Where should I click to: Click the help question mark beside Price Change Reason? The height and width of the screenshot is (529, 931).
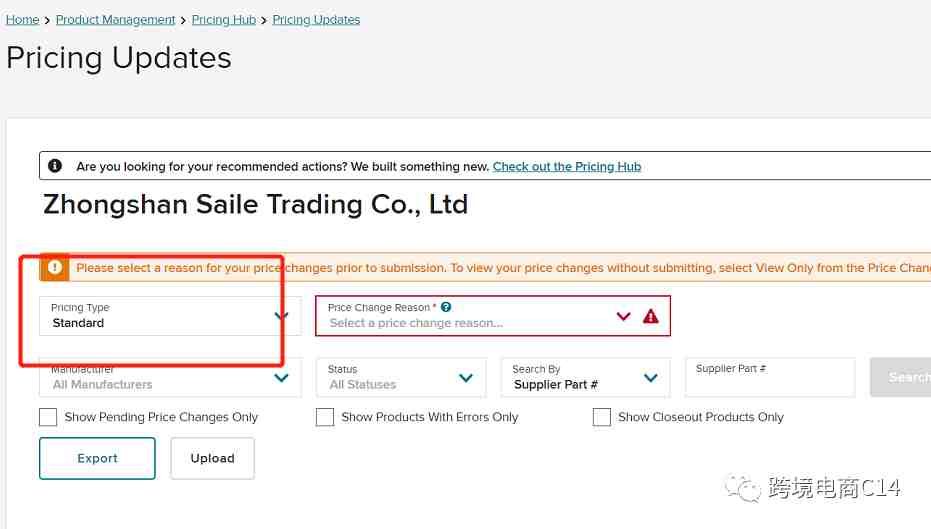pos(446,307)
